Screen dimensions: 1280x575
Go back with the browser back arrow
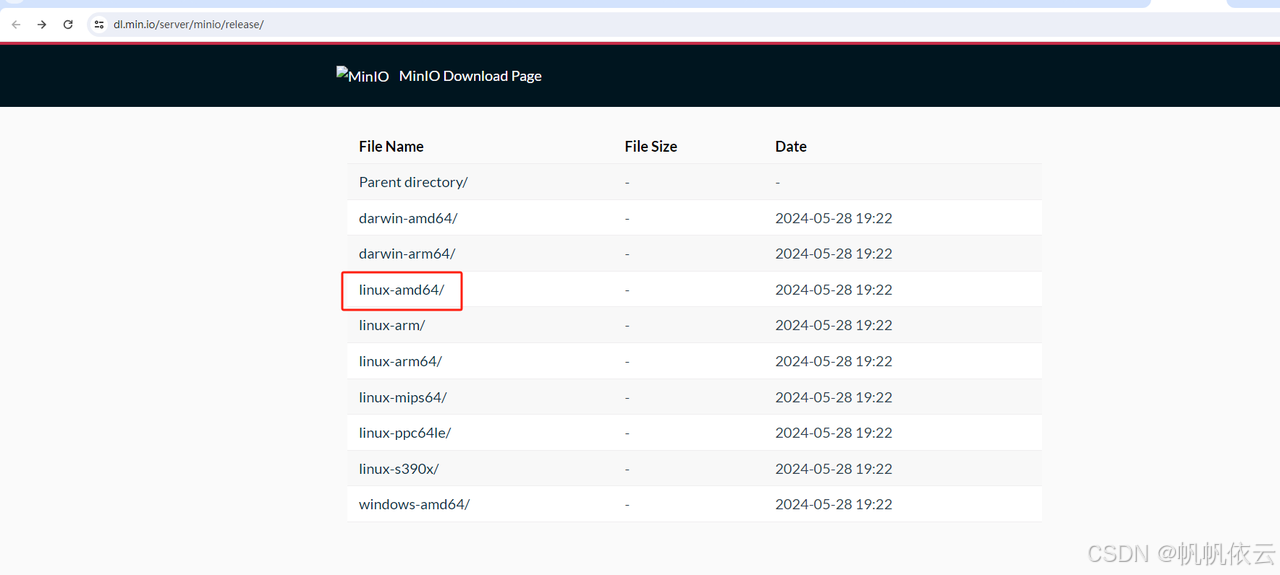point(16,24)
